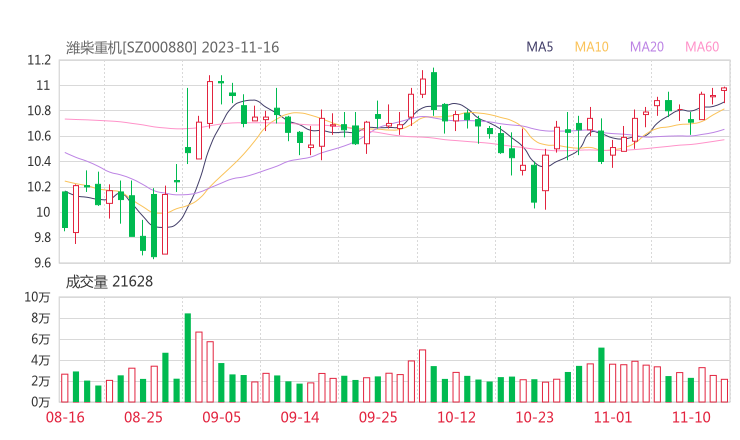740x440 pixels.
Task: Pick the 09-14 date on the timeline
Action: click(x=299, y=417)
